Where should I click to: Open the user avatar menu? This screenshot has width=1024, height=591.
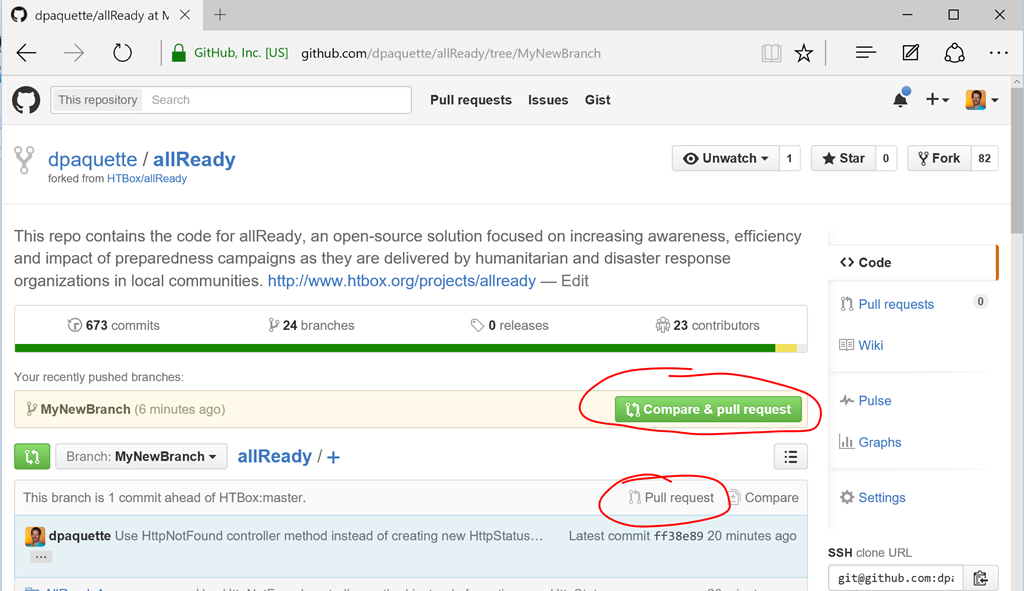[x=982, y=100]
